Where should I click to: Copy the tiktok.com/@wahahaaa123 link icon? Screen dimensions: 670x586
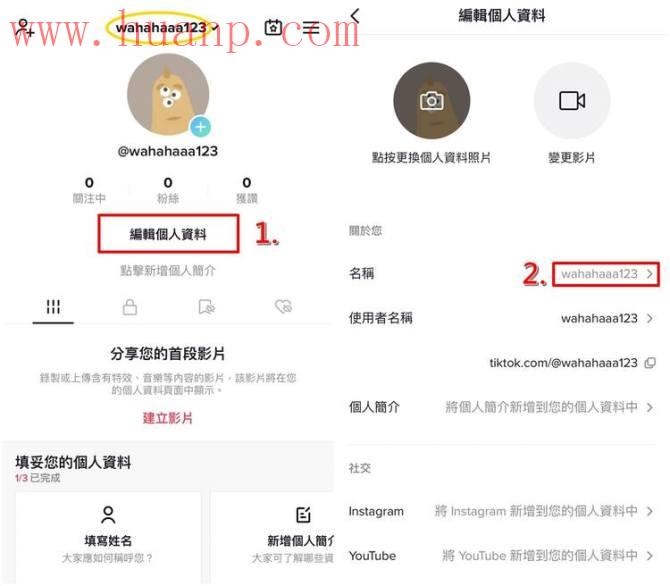point(650,363)
